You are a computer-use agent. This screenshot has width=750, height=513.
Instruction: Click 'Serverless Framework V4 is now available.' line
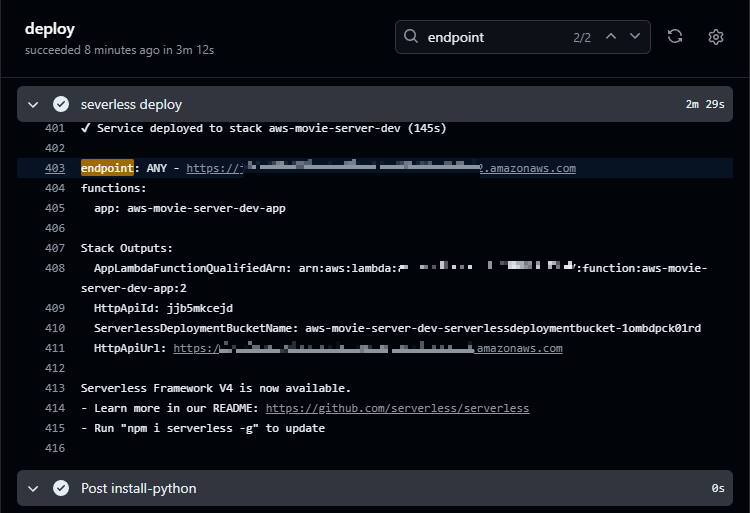click(216, 388)
